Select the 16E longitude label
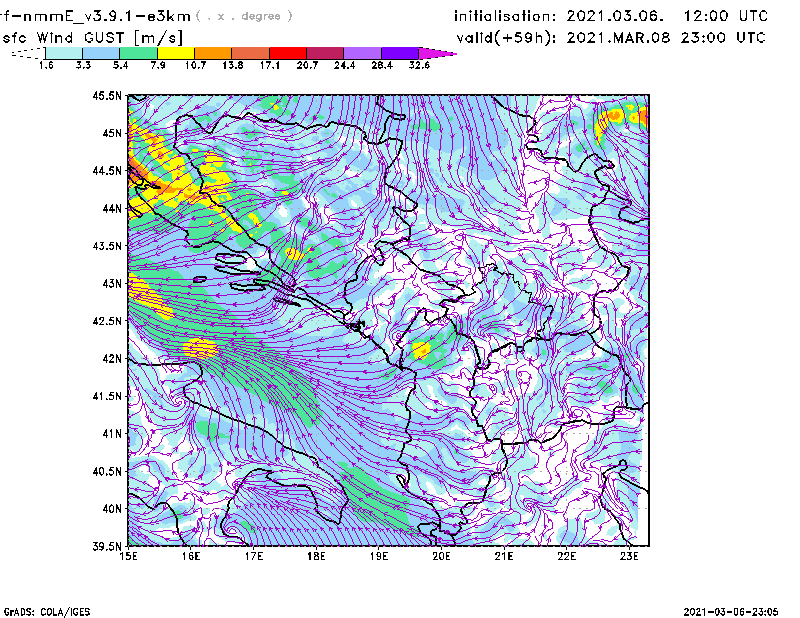The height and width of the screenshot is (618, 800). tap(191, 556)
